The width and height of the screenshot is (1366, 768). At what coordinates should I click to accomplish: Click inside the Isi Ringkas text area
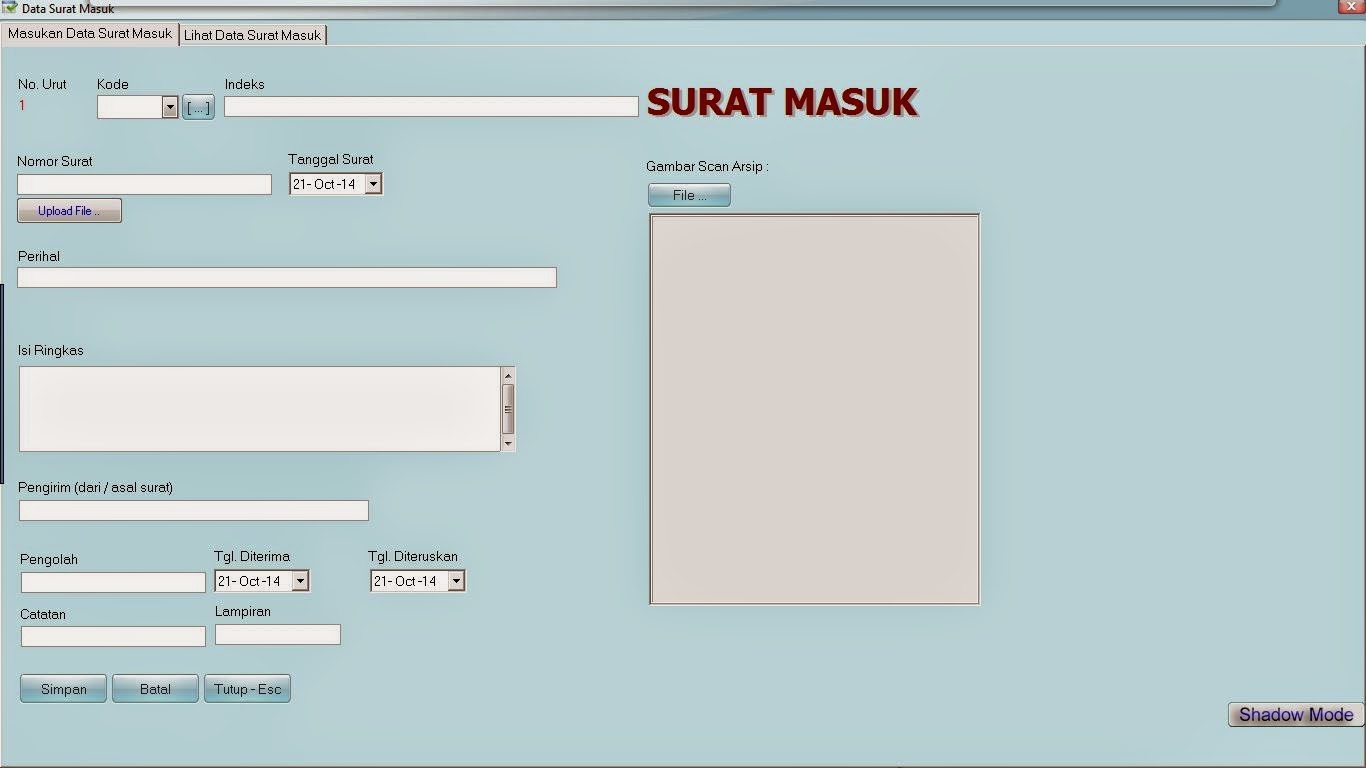260,409
